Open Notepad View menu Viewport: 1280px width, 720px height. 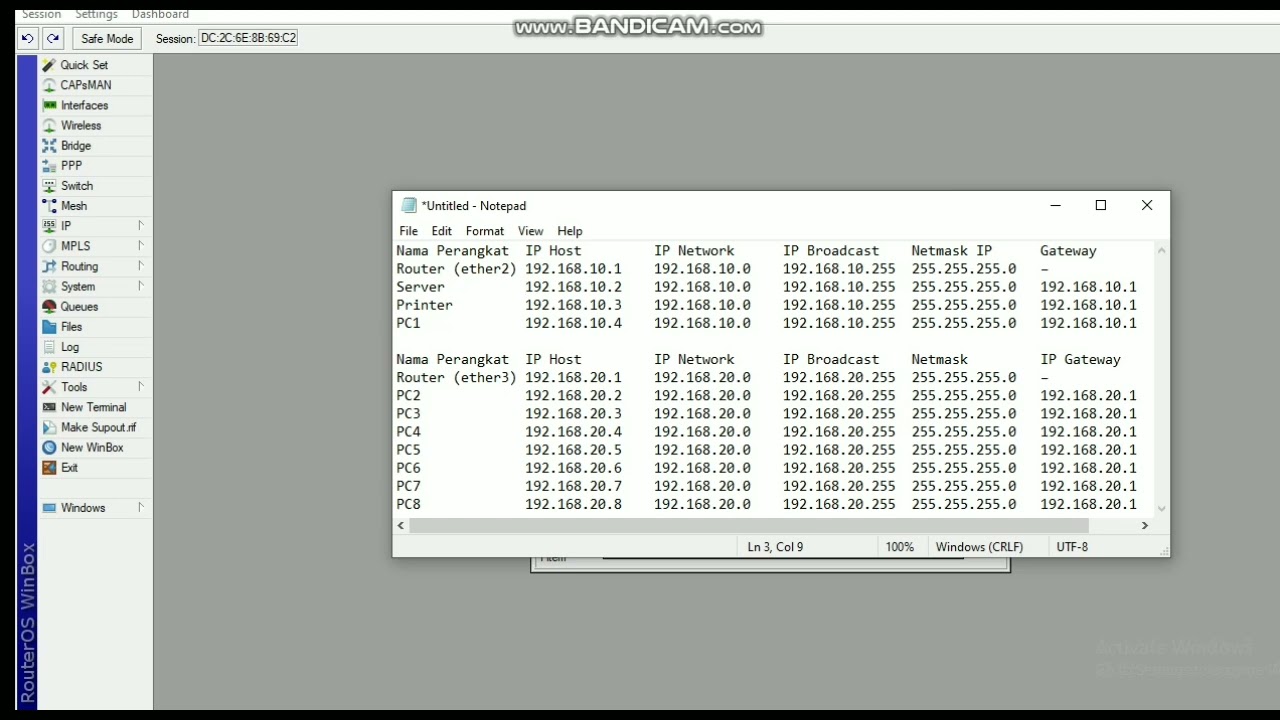(x=531, y=231)
